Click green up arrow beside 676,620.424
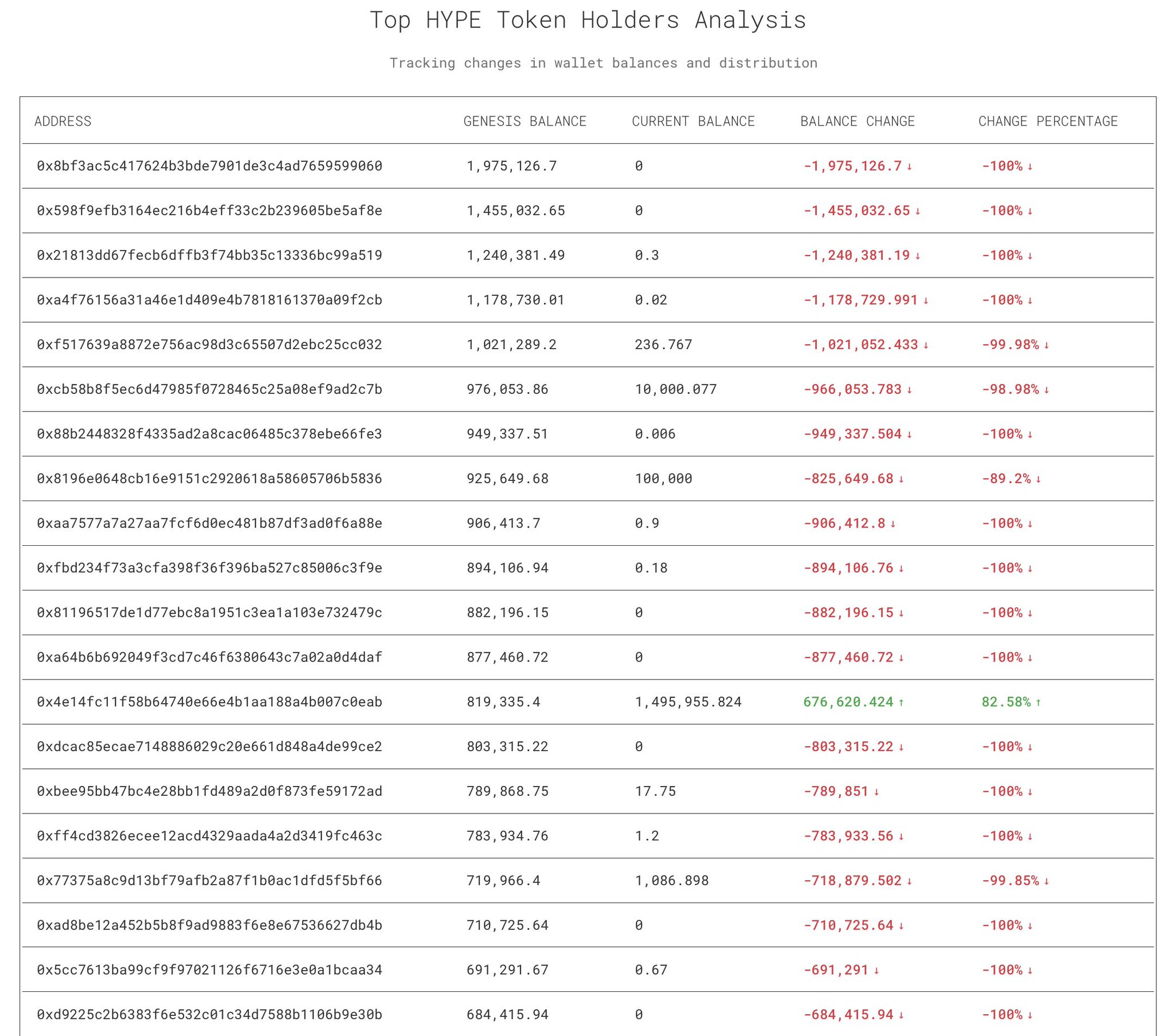The image size is (1174, 1036). [x=901, y=702]
